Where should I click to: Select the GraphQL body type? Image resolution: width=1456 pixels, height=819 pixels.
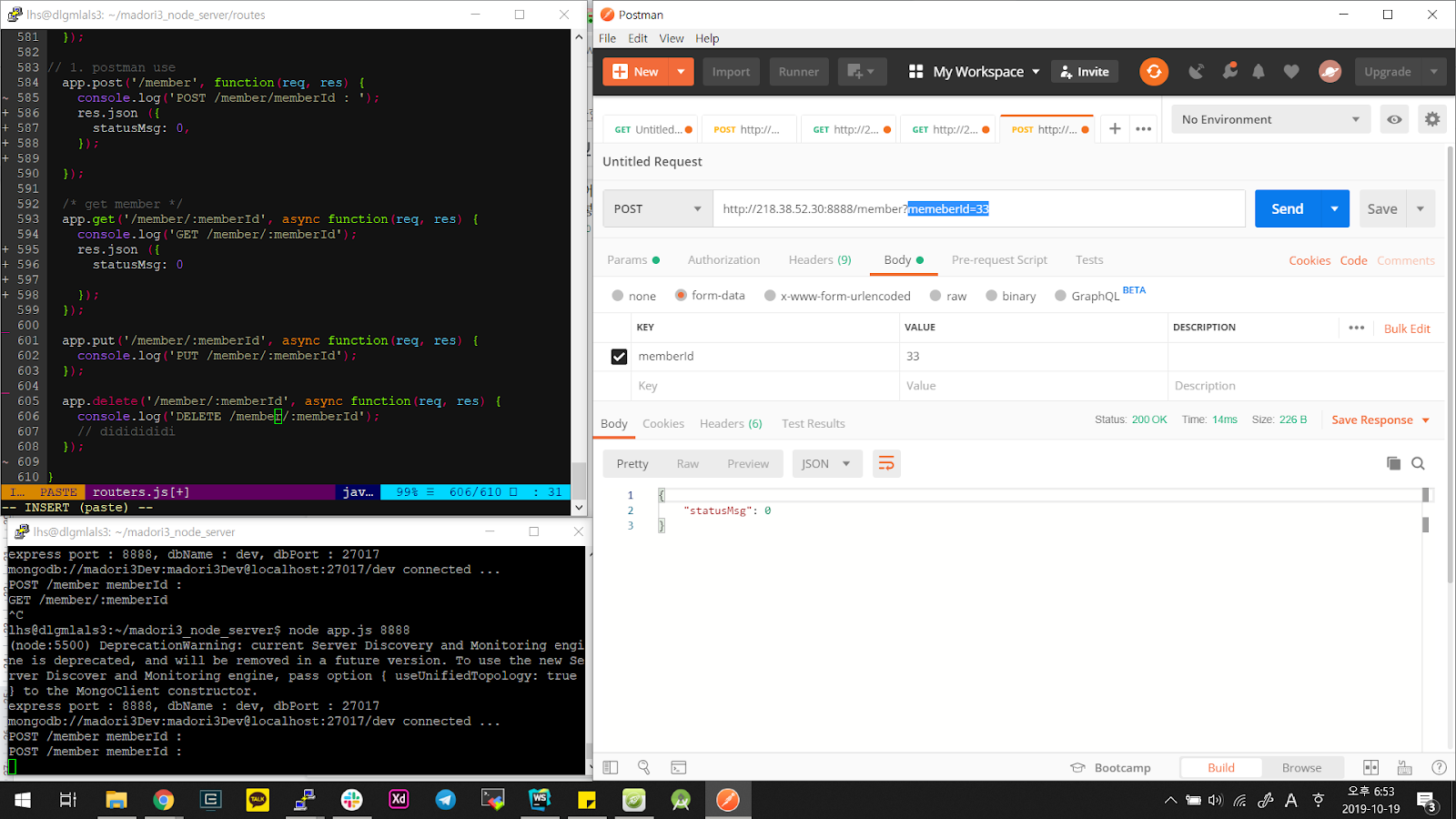pyautogui.click(x=1060, y=296)
